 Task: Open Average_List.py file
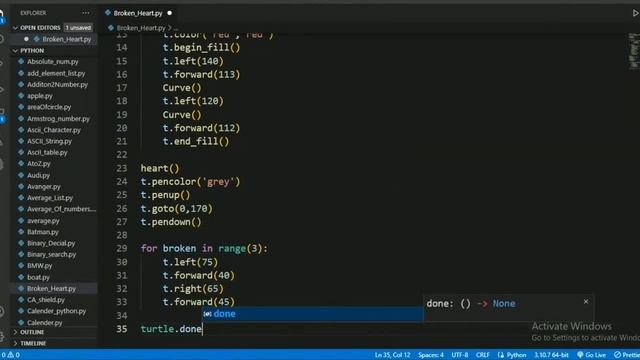[x=50, y=198]
